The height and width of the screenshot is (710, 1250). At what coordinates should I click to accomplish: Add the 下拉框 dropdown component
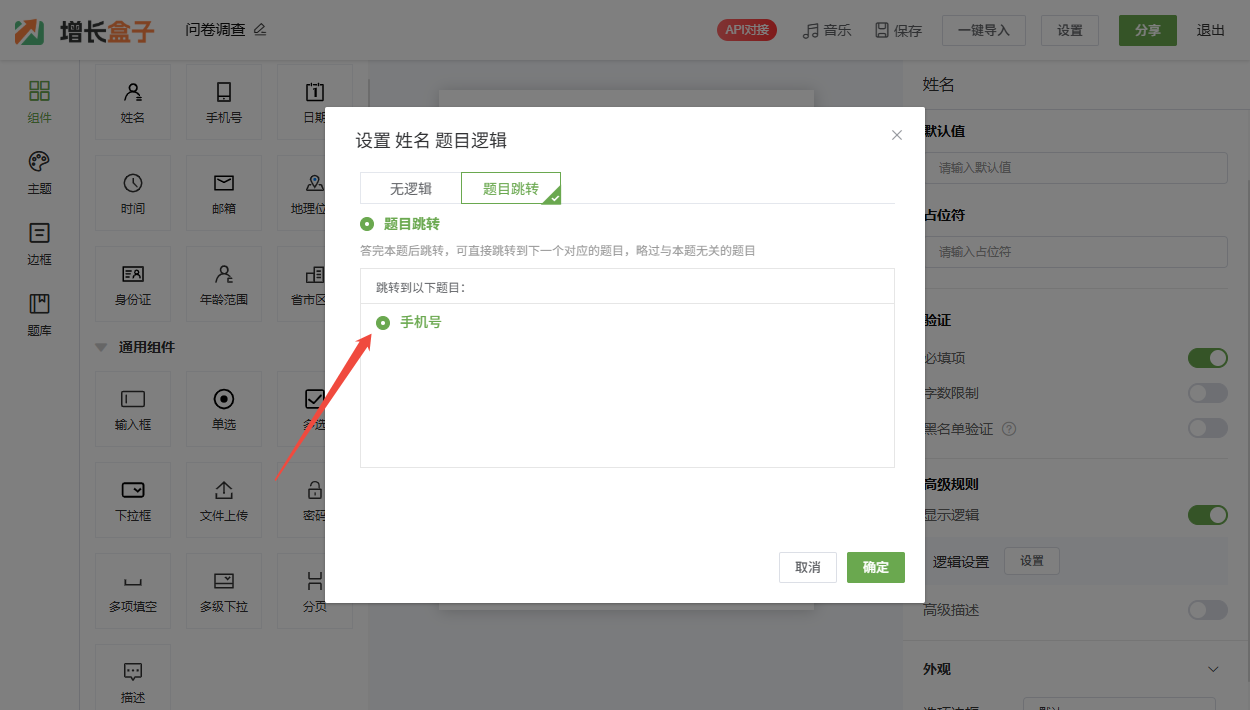133,500
